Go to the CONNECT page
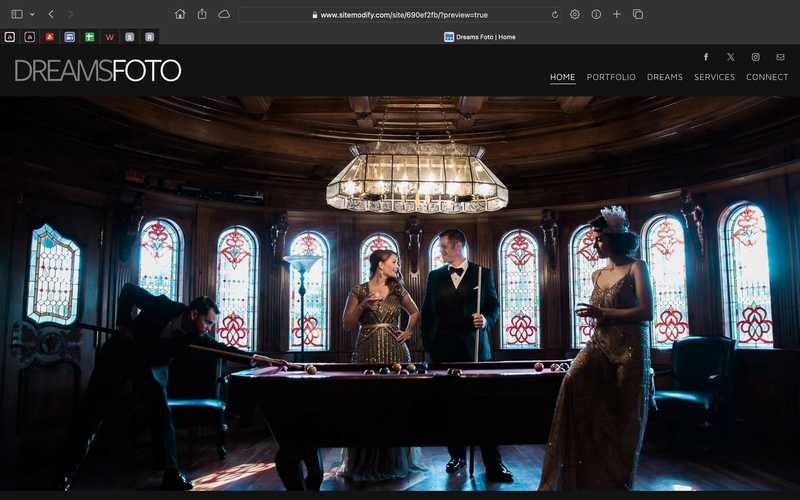The image size is (800, 500). pyautogui.click(x=767, y=77)
